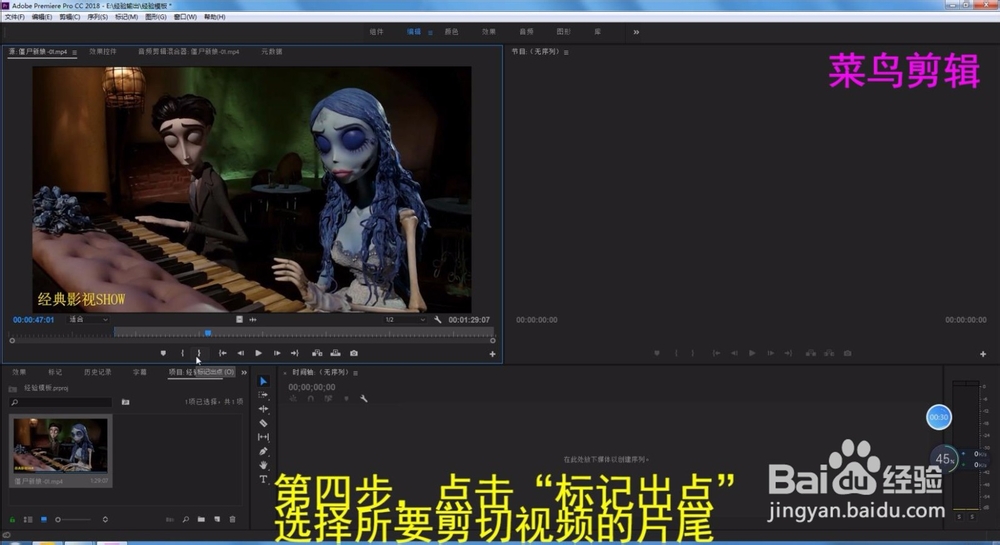Select the Hand tool

tap(263, 465)
